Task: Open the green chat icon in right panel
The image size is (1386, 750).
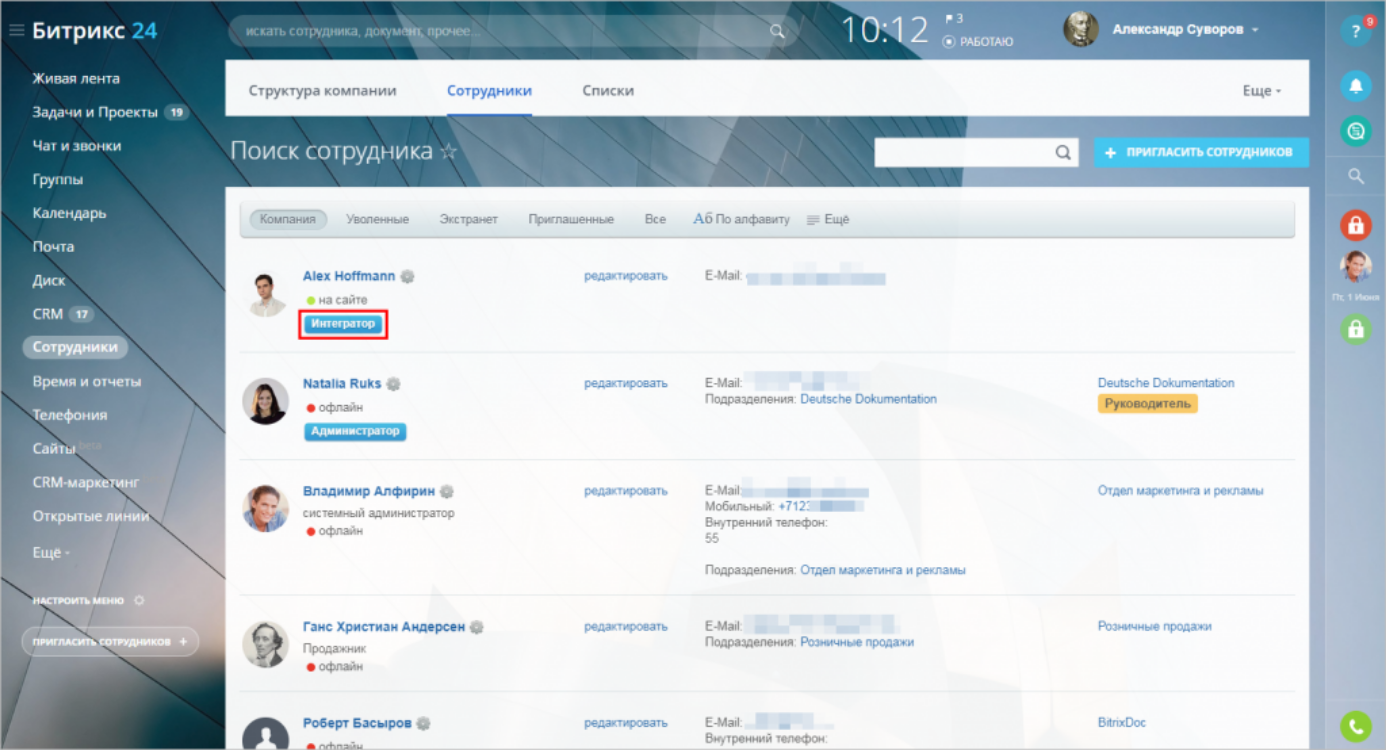Action: coord(1355,131)
